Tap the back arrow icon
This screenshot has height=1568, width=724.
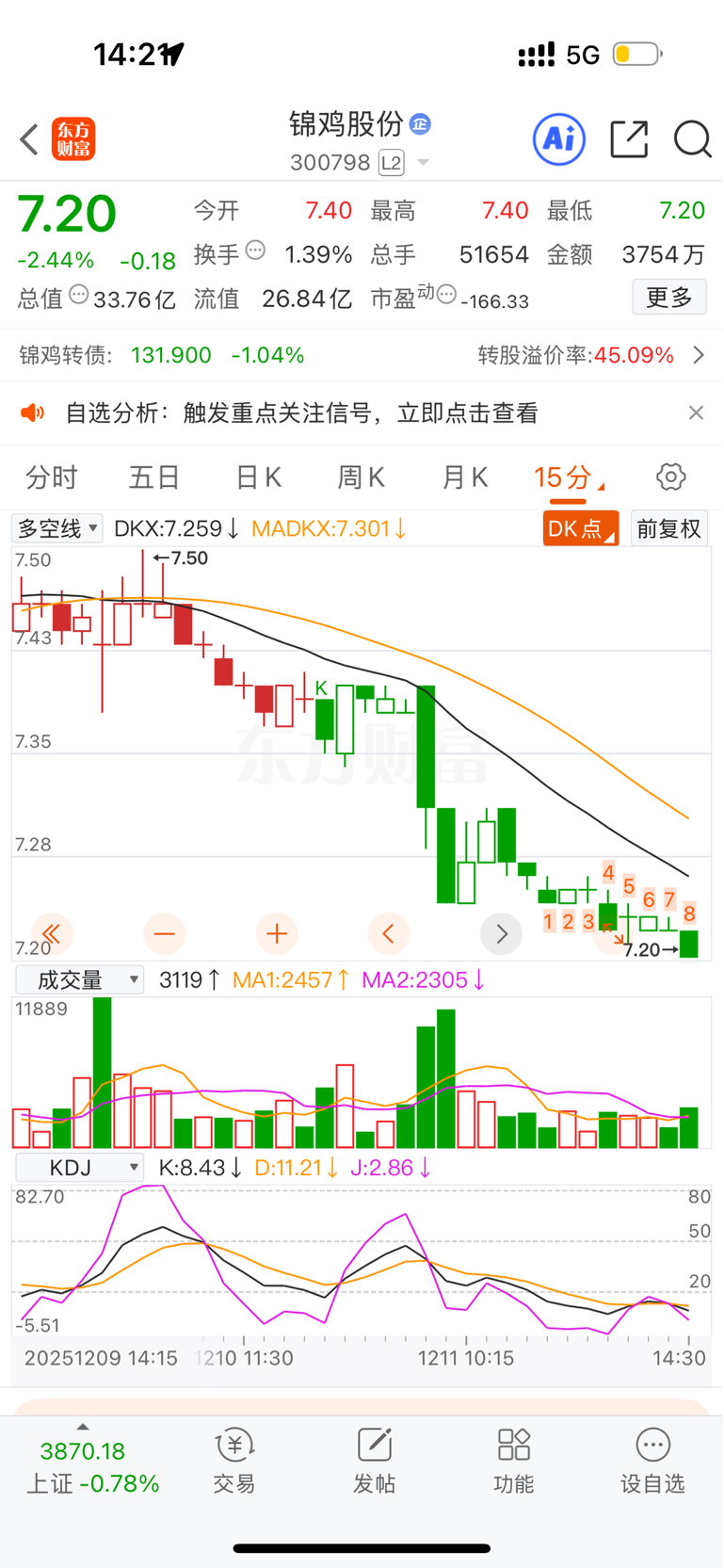[x=29, y=139]
